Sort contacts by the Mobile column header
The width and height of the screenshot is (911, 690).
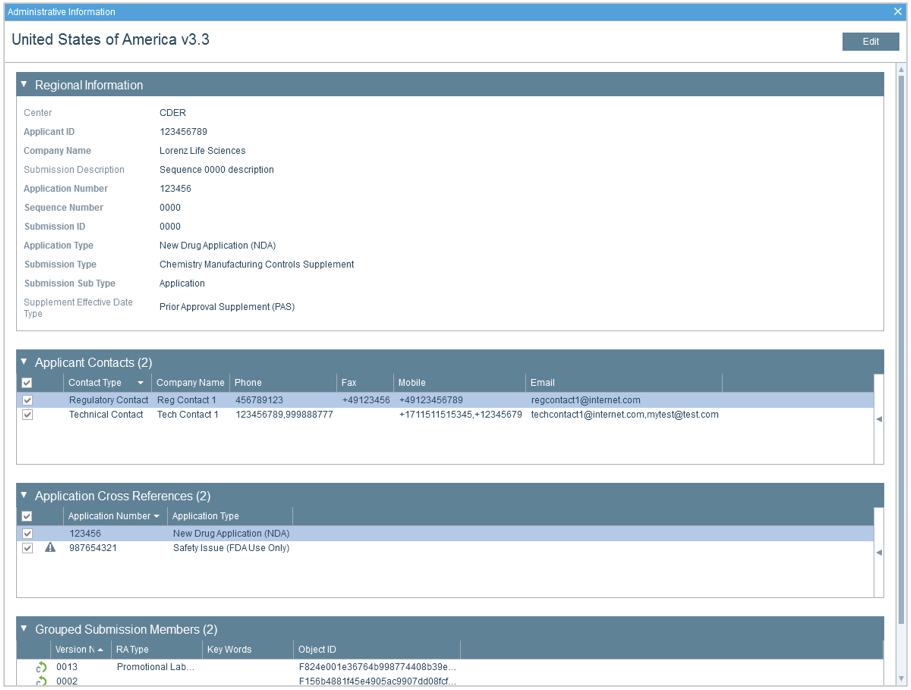click(460, 383)
